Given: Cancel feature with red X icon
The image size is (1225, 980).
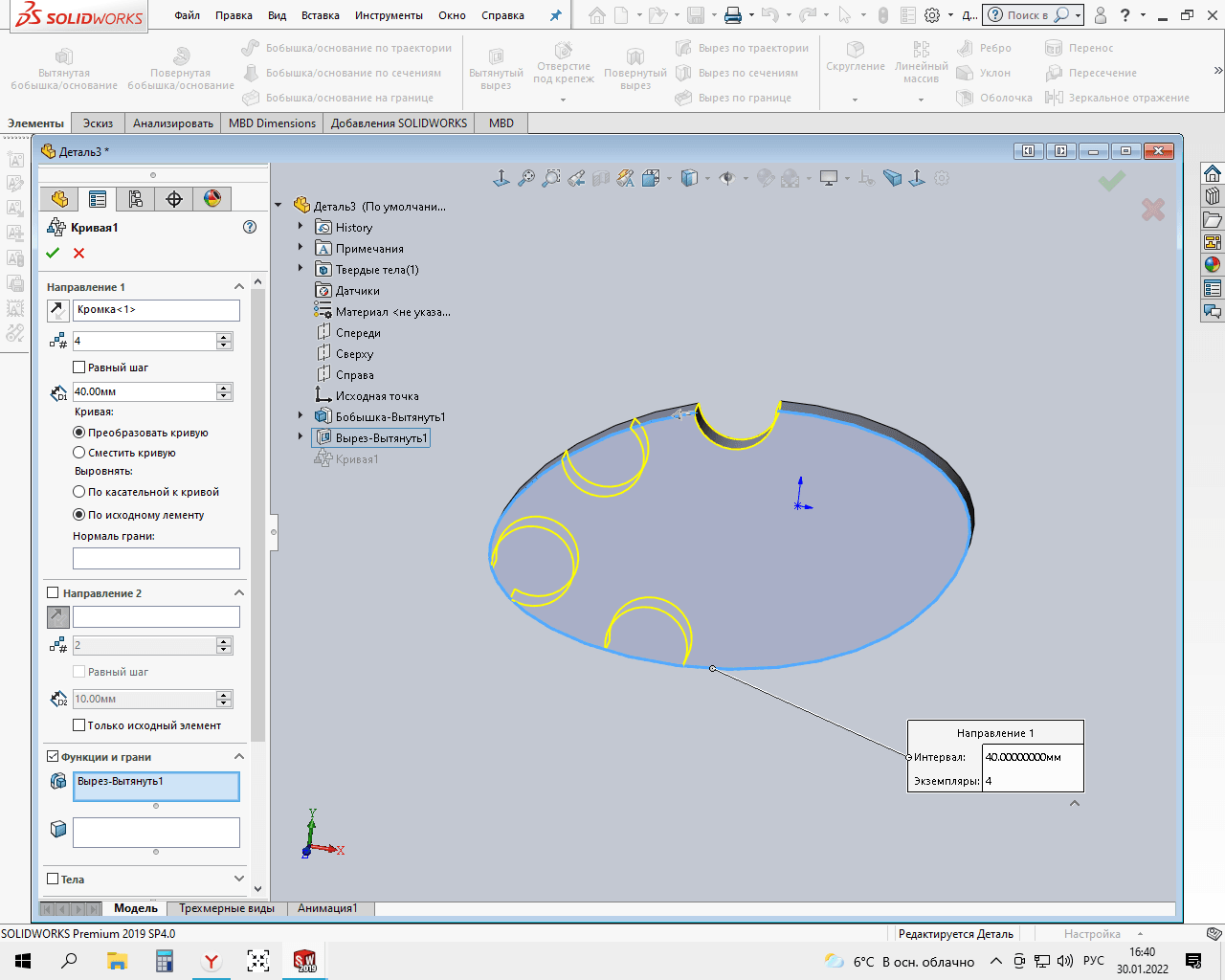Looking at the screenshot, I should pos(79,253).
